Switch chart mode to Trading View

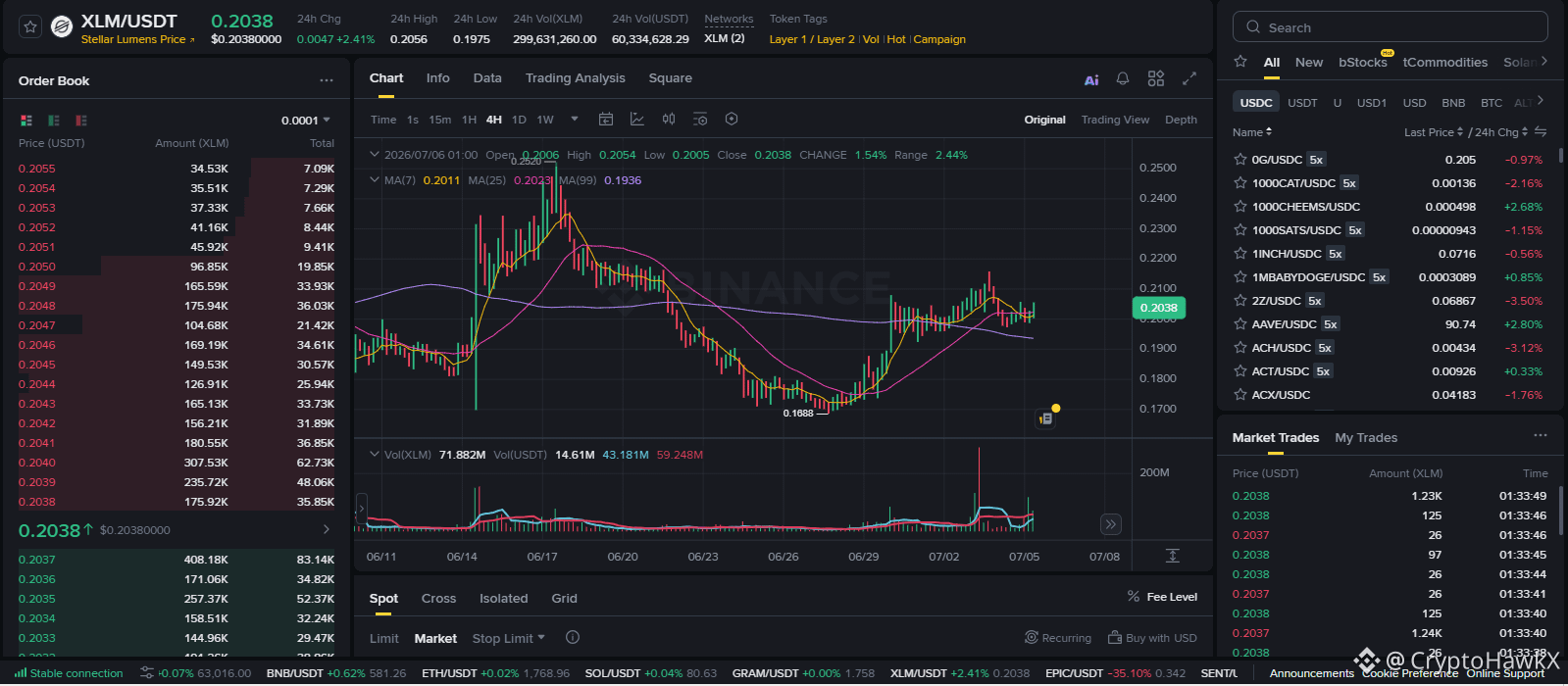pos(1115,120)
